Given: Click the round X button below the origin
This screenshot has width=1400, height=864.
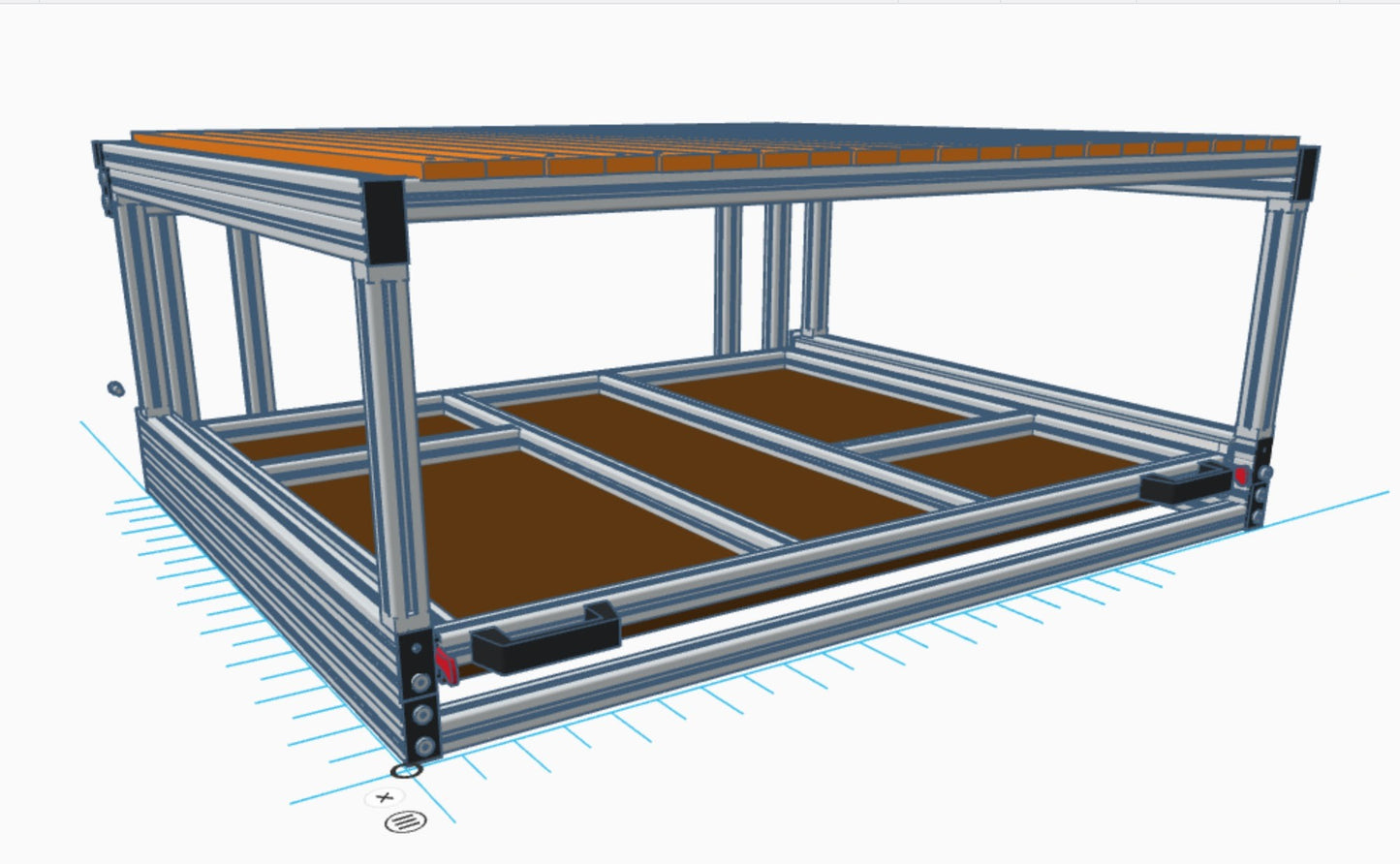Looking at the screenshot, I should pos(385,797).
